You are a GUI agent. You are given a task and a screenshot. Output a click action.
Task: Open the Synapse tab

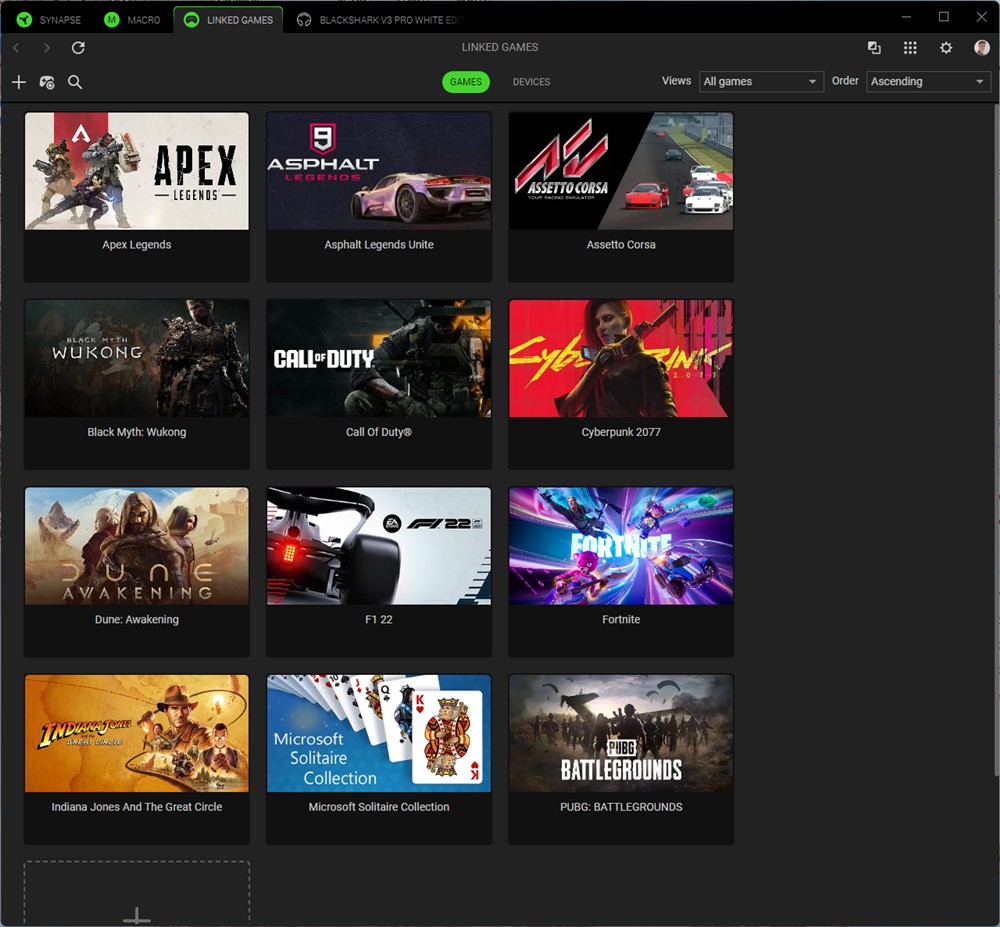[50, 20]
